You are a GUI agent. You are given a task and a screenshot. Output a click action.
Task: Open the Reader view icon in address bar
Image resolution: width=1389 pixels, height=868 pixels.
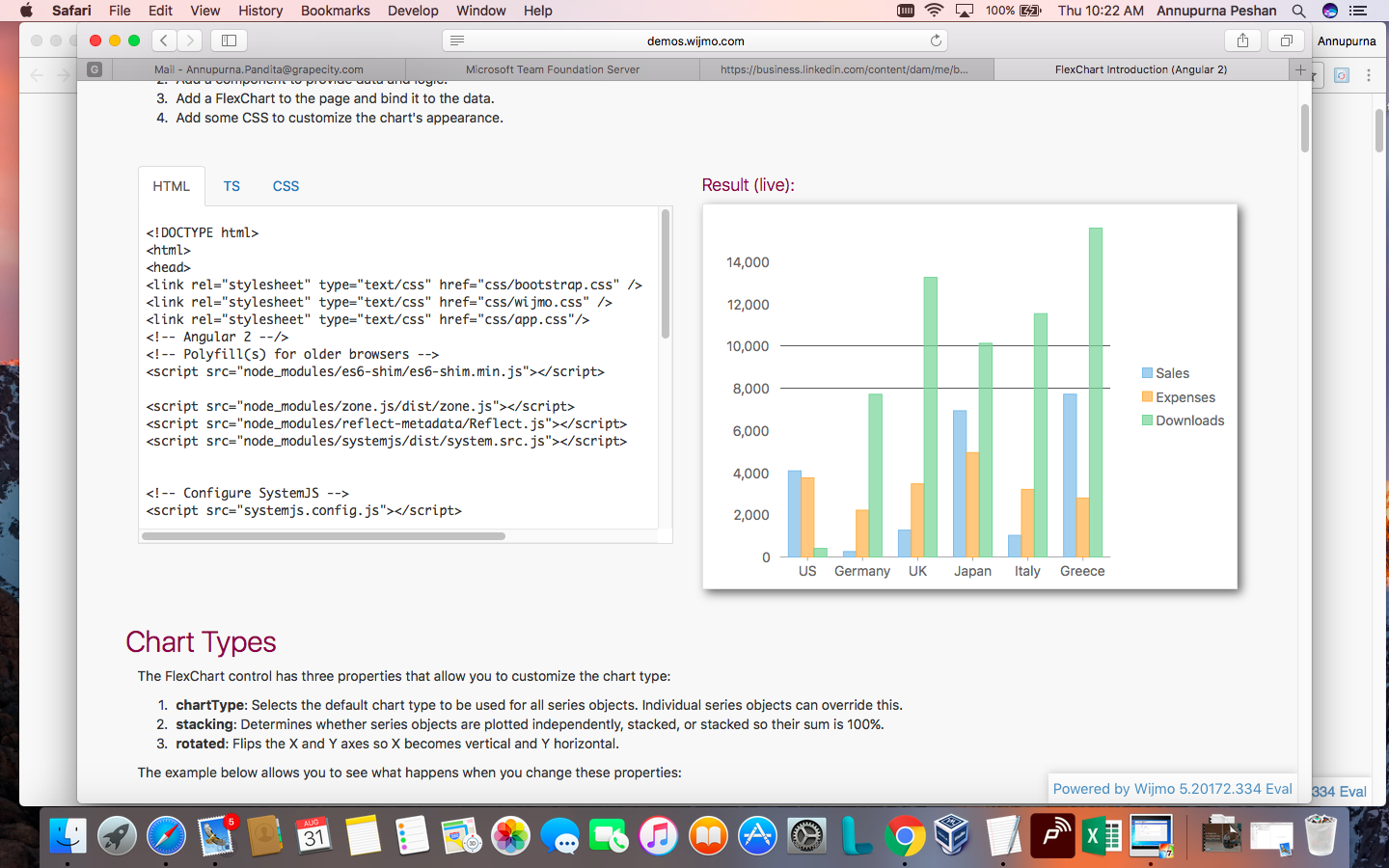coord(457,41)
